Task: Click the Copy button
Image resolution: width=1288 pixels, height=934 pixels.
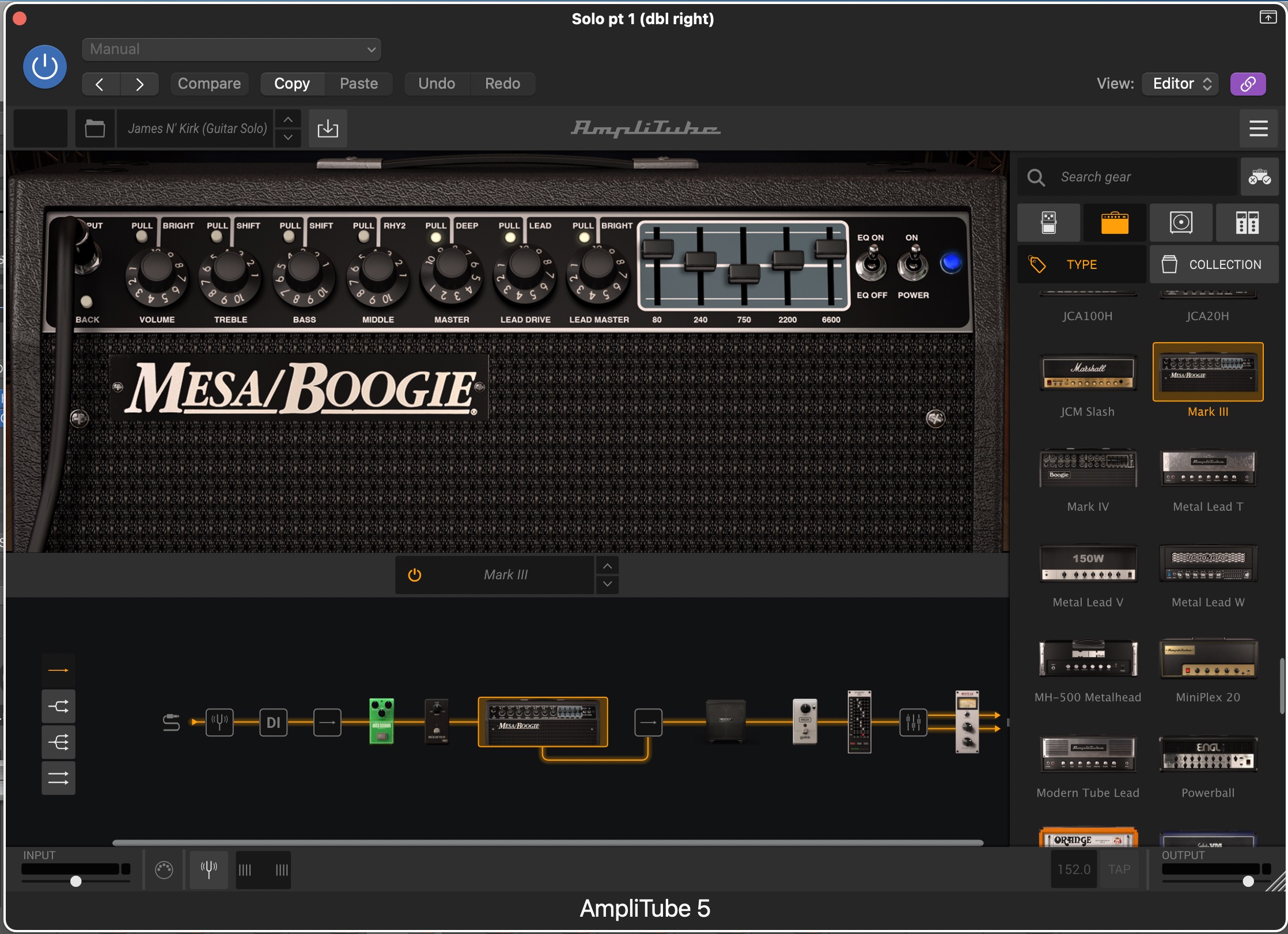Action: click(x=292, y=84)
